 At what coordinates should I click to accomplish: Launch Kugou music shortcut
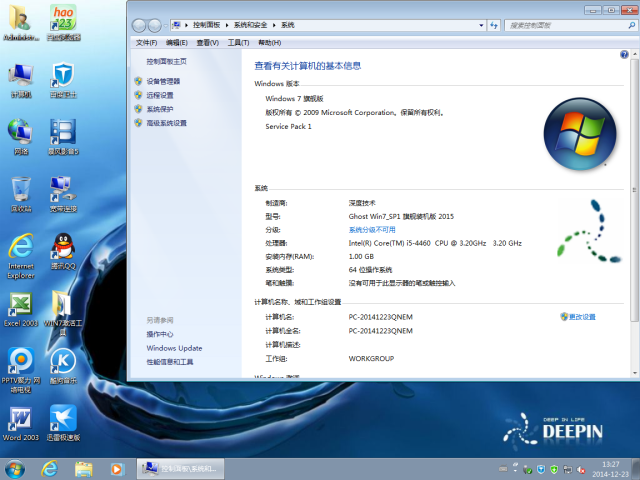coord(63,366)
